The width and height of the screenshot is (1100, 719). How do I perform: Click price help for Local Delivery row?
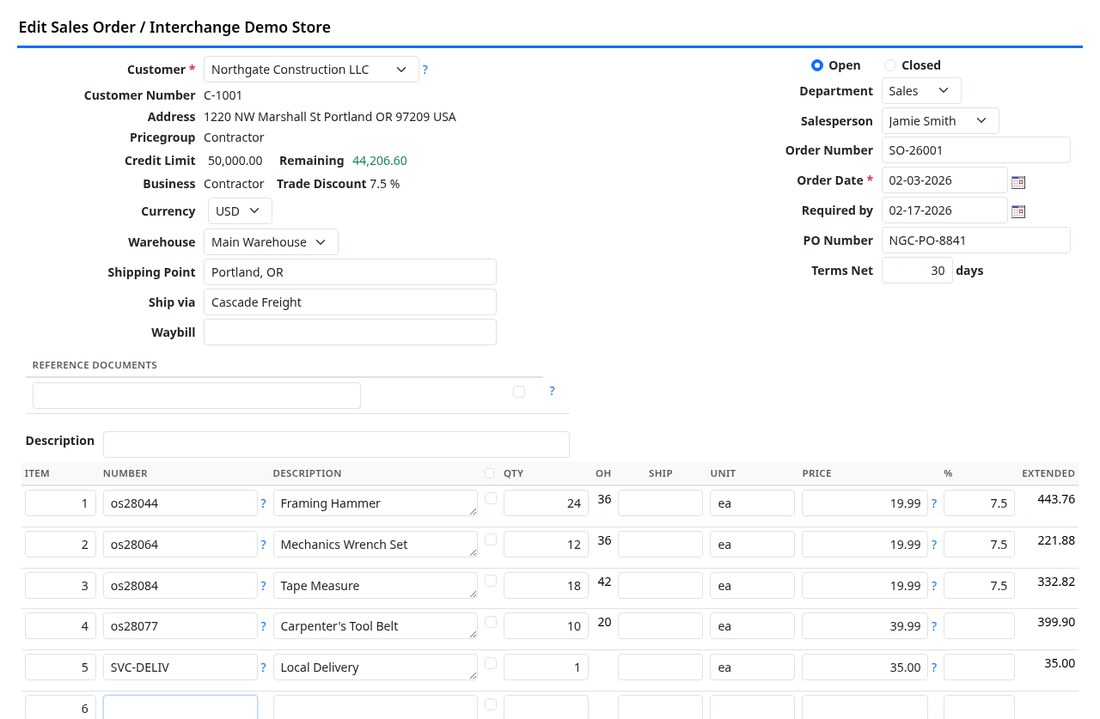click(934, 668)
